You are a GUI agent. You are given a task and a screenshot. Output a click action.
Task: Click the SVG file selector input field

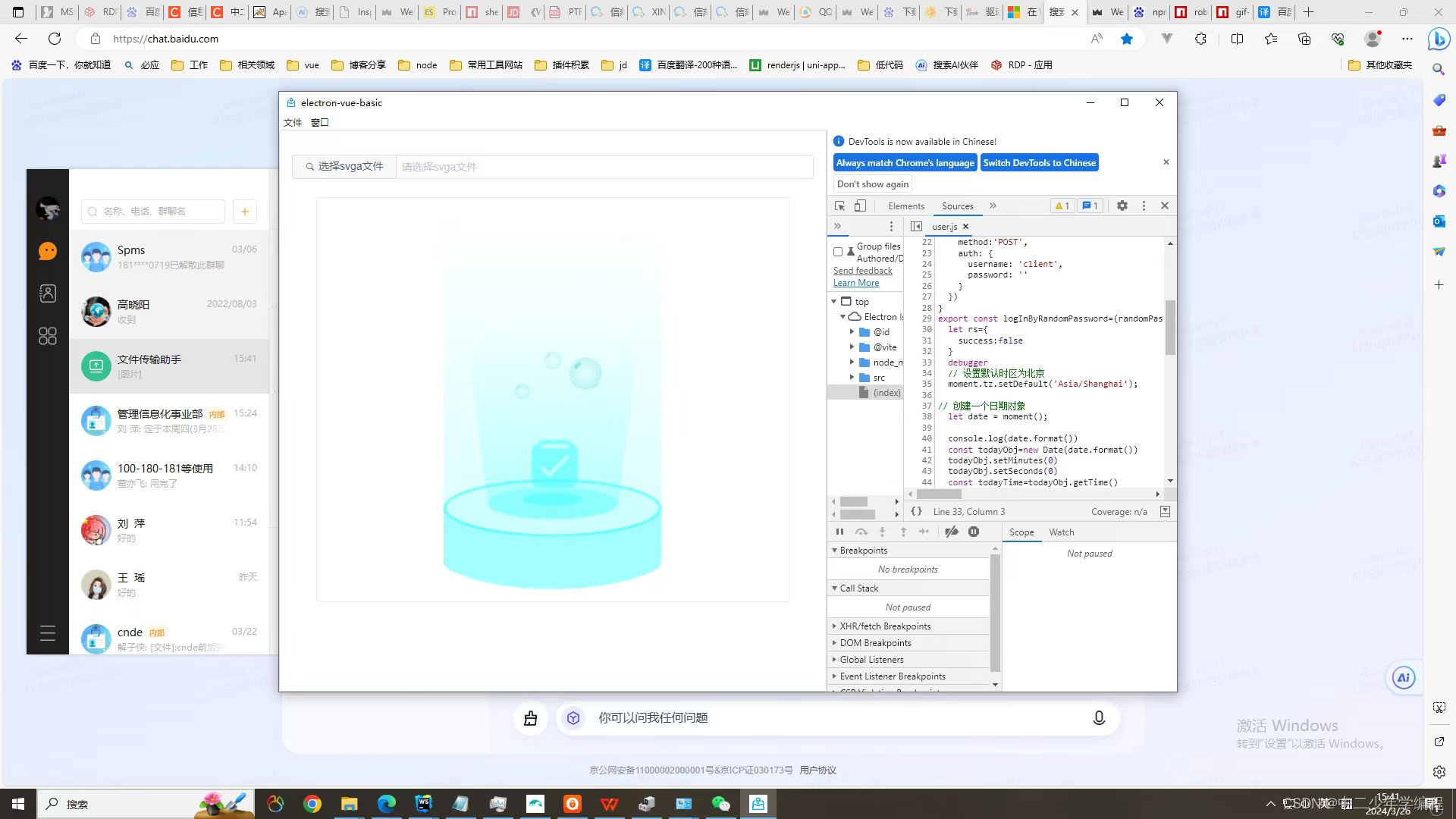(603, 166)
